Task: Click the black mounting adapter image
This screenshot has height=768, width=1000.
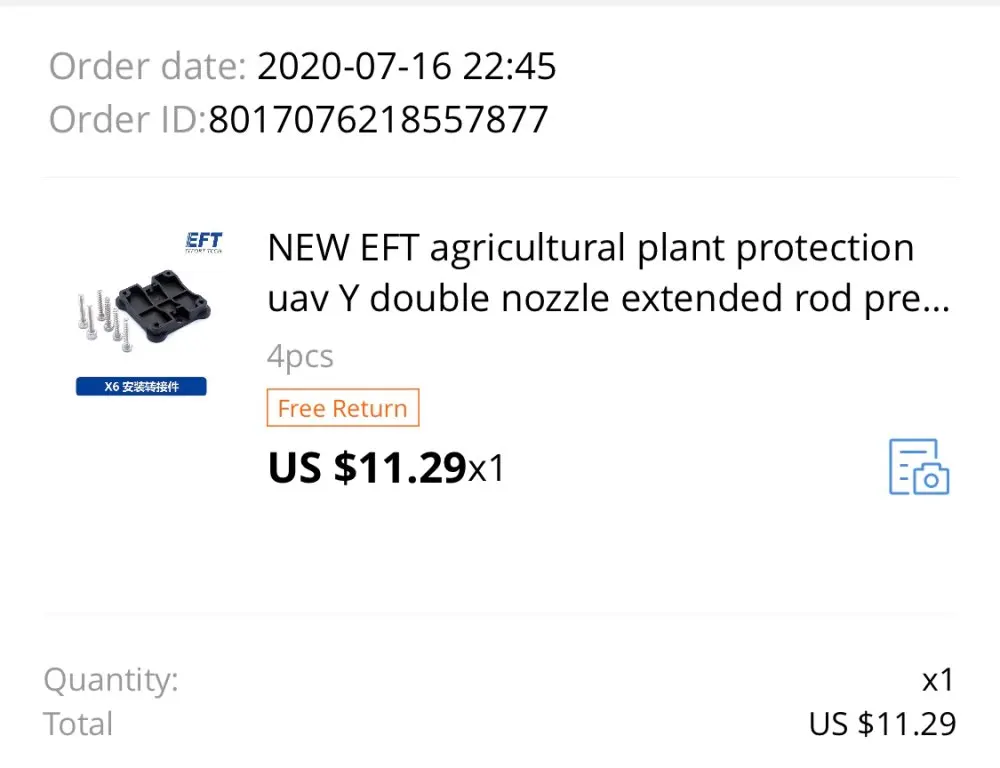Action: tap(165, 300)
